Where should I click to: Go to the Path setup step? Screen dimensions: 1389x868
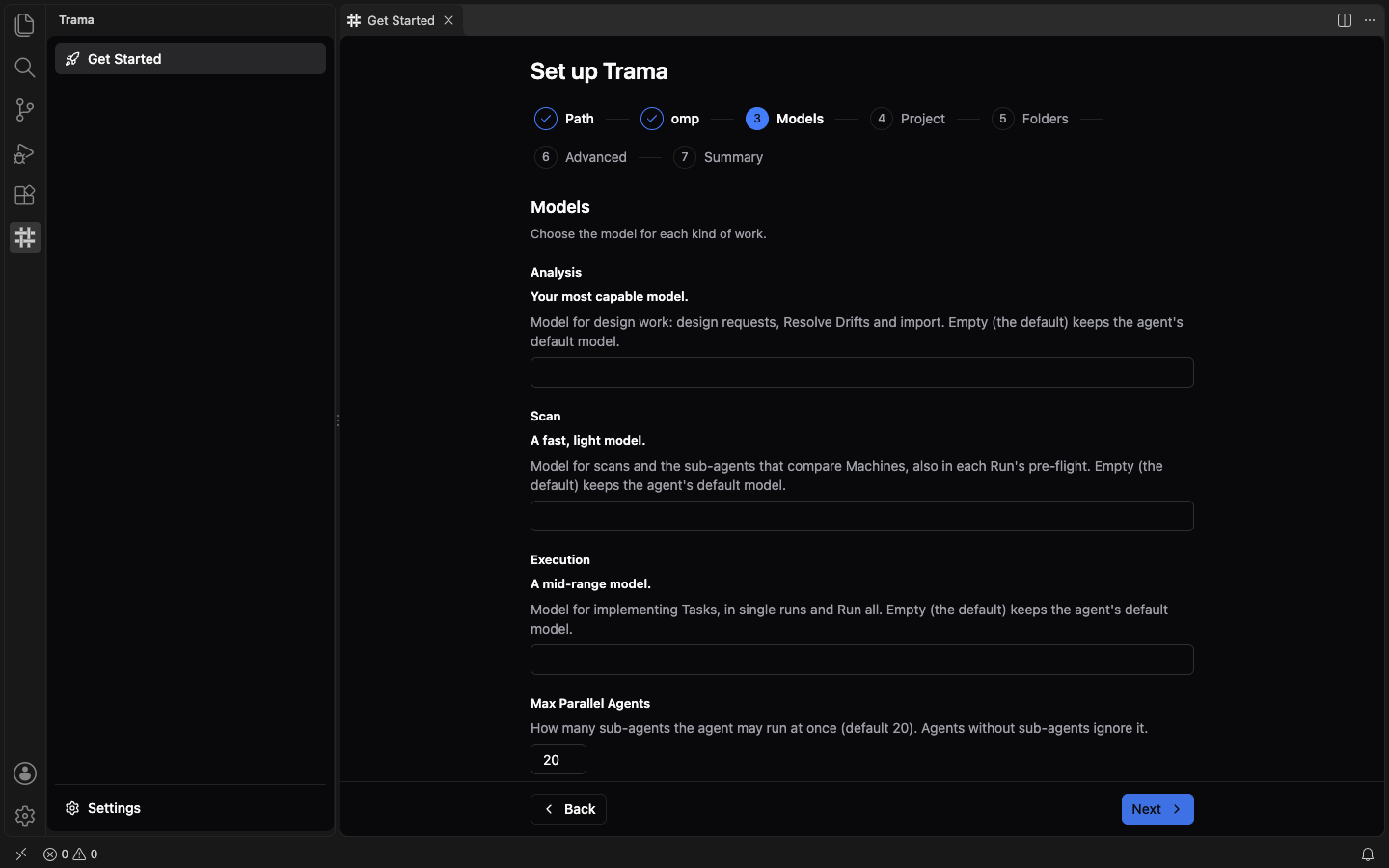565,119
